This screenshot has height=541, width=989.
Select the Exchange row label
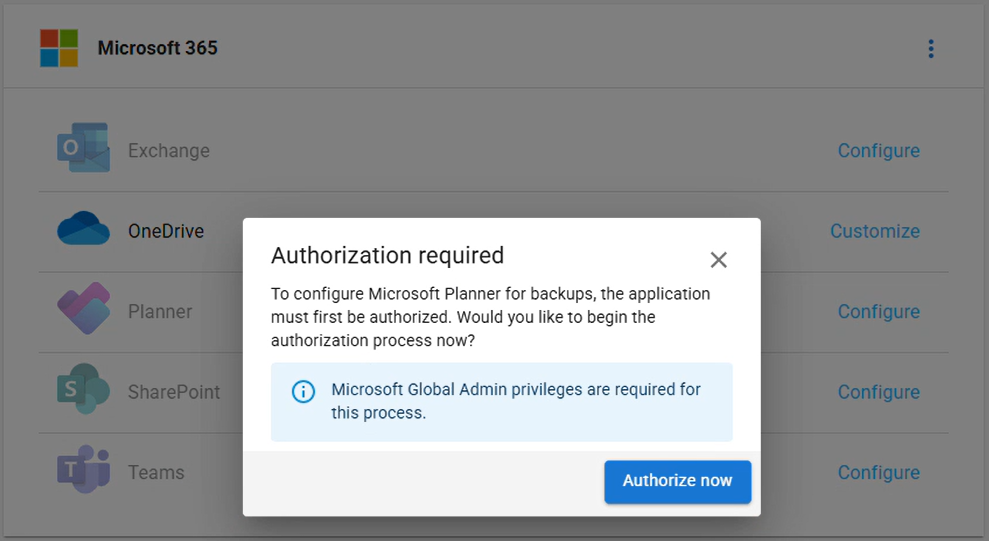pos(169,151)
